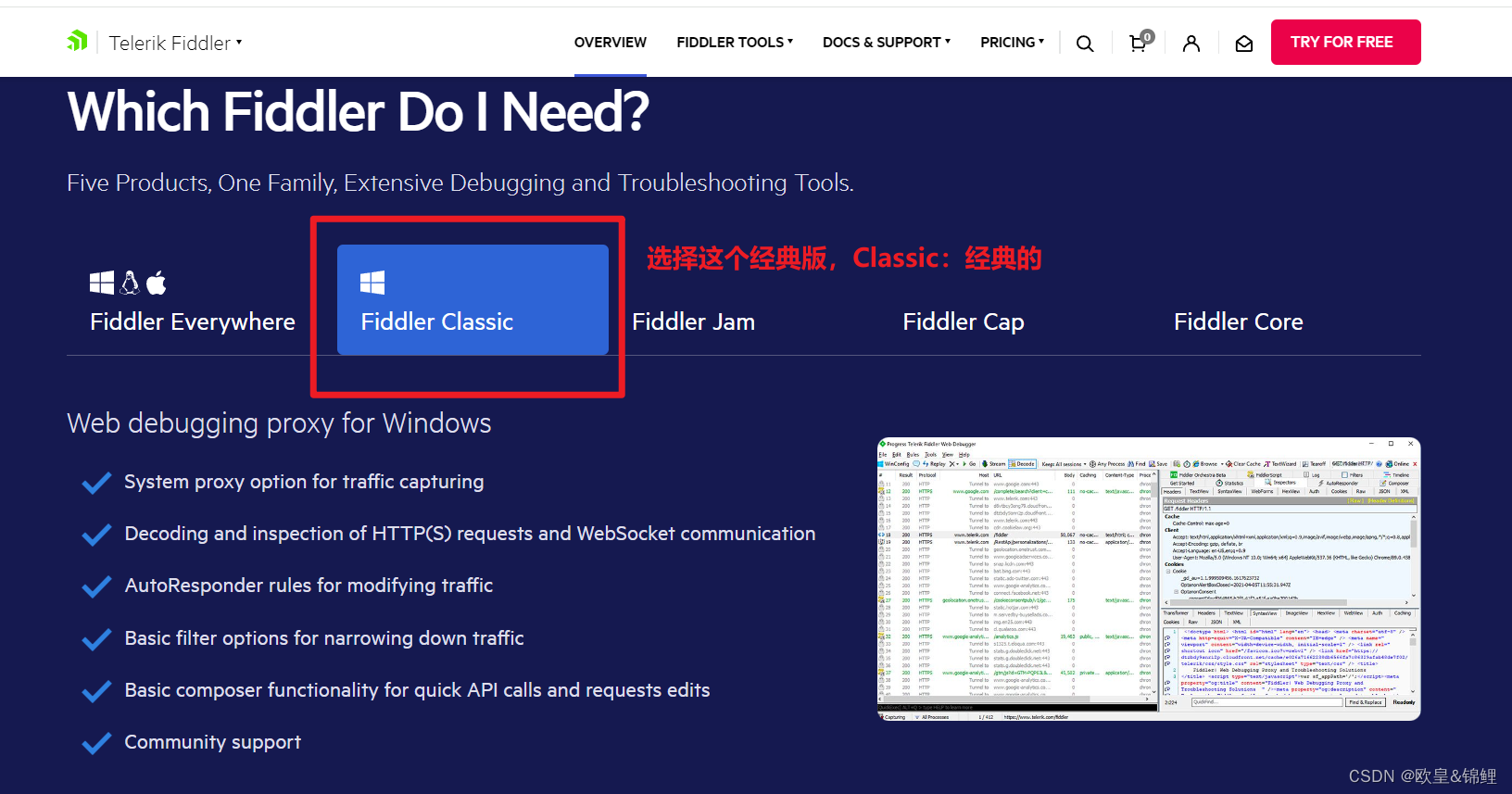
Task: Click the 'Community support' list item
Action: pyautogui.click(x=213, y=742)
